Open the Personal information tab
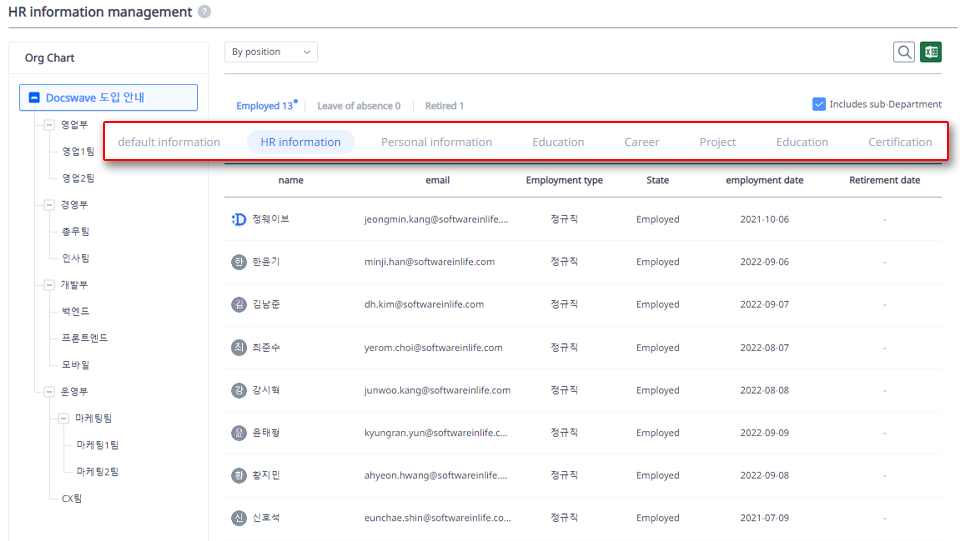Screen dimensions: 960x541 click(x=437, y=142)
